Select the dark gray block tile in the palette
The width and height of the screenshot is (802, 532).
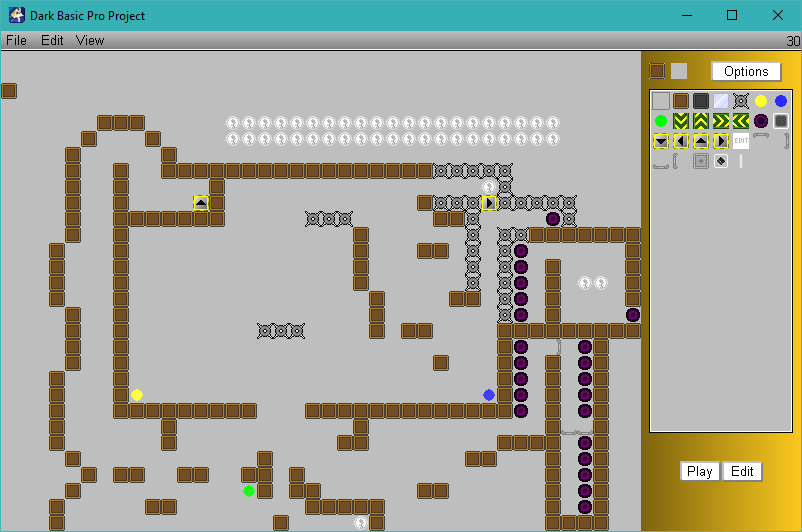click(701, 101)
